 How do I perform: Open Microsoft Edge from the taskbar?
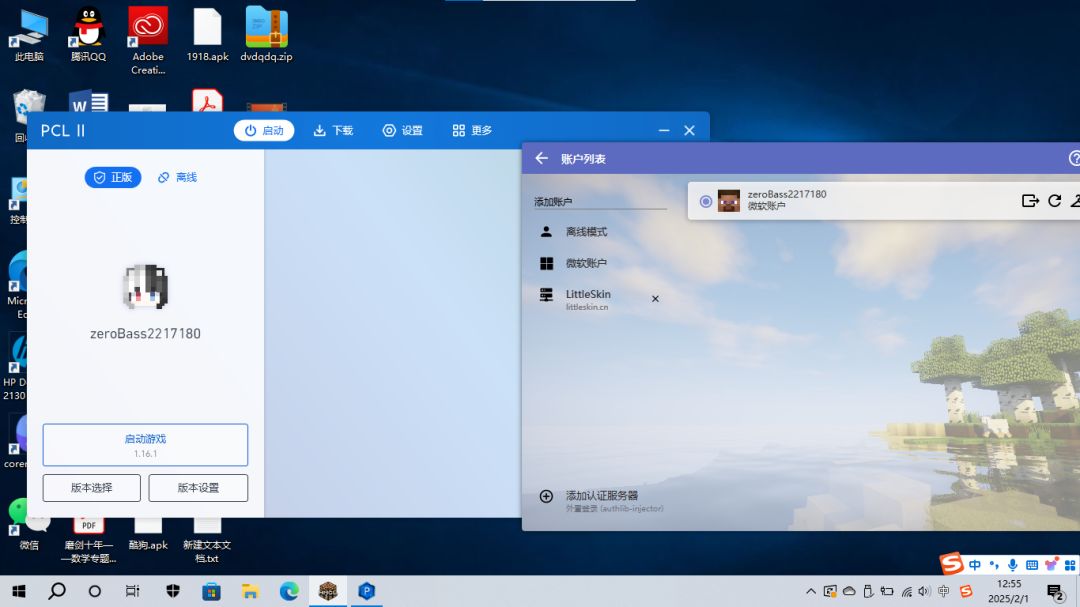pos(289,591)
